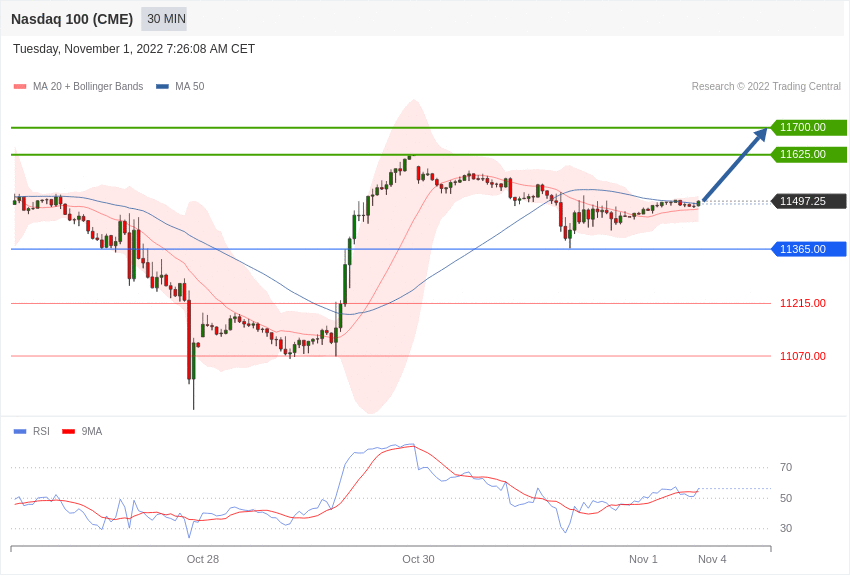Click the 30 MIN timeframe badge
This screenshot has width=850, height=576.
[166, 19]
